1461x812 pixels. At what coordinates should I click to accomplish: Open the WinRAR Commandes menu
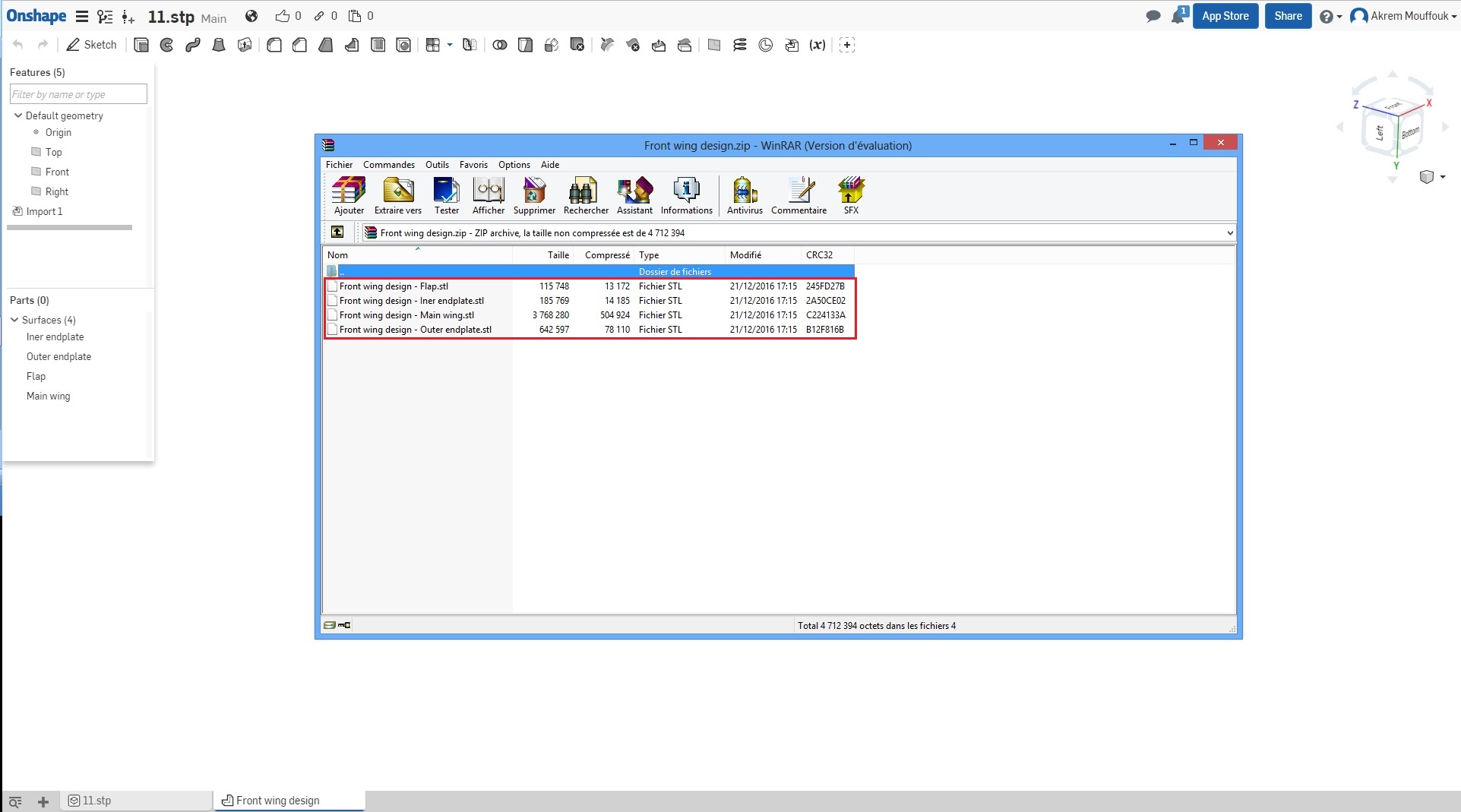(x=389, y=165)
